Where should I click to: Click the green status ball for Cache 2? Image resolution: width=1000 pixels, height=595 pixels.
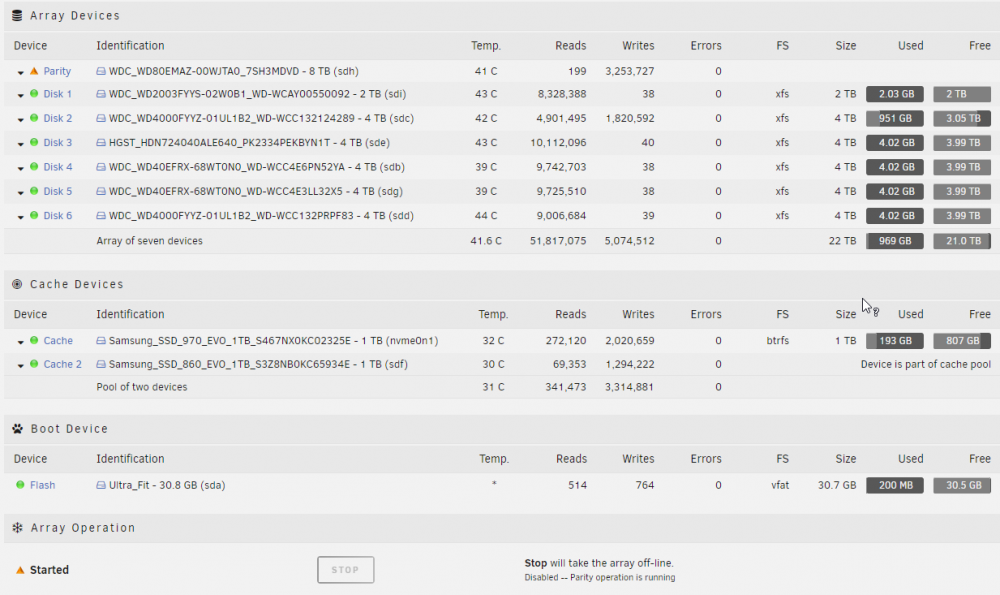tap(34, 364)
